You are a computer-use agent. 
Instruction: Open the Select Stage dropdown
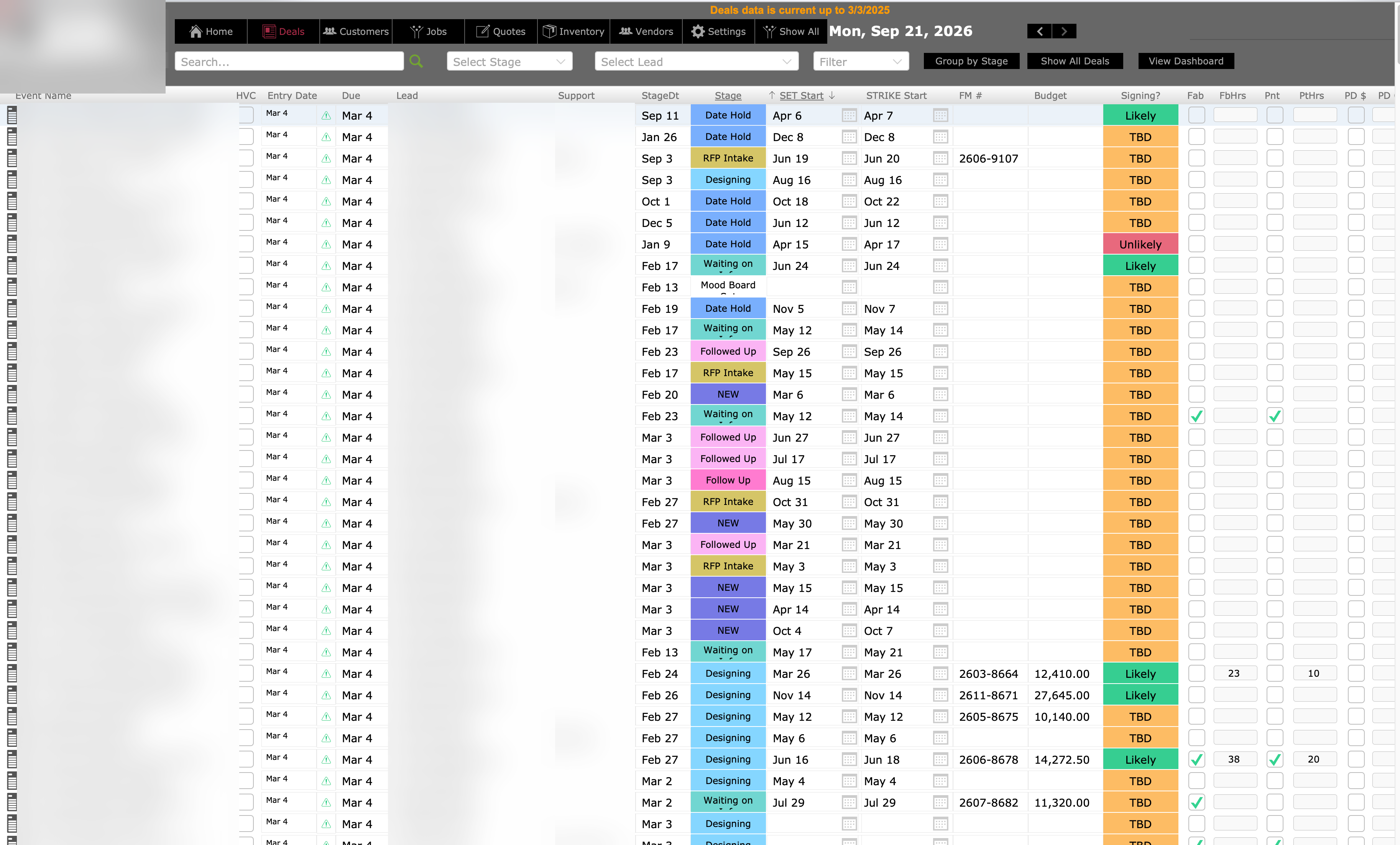point(509,61)
